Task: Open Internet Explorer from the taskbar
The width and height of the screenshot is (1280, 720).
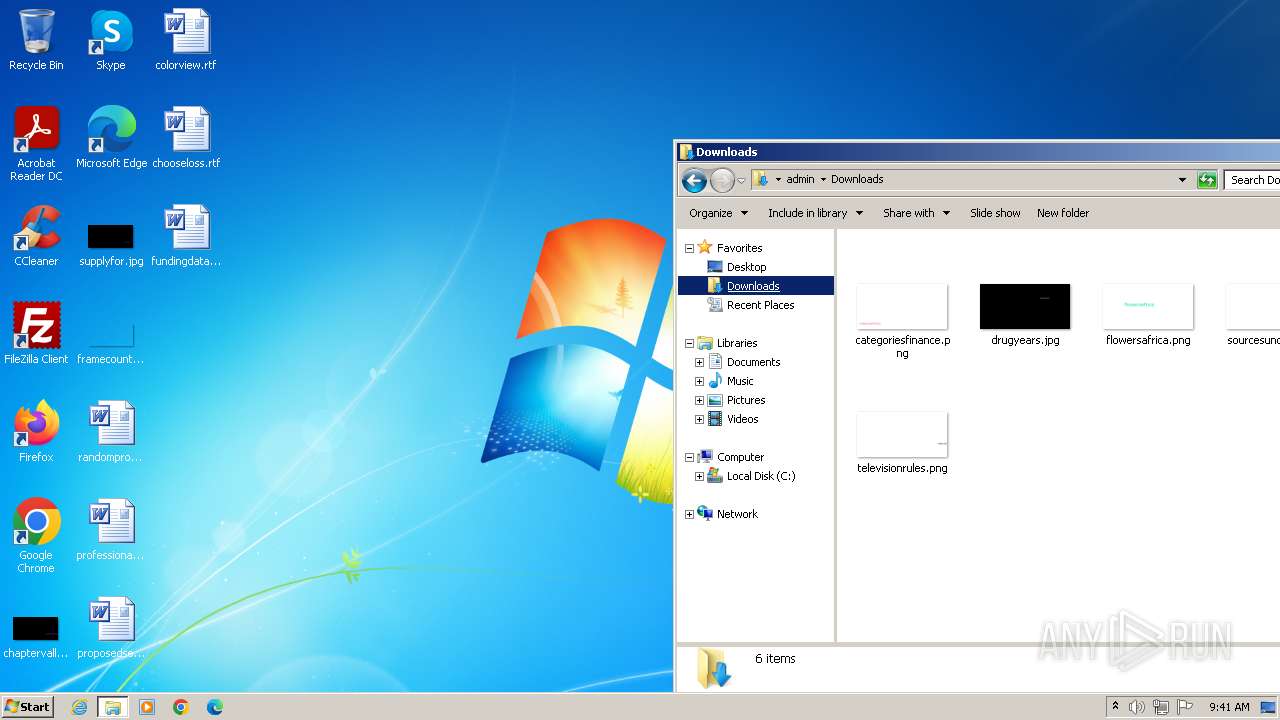Action: tap(79, 707)
